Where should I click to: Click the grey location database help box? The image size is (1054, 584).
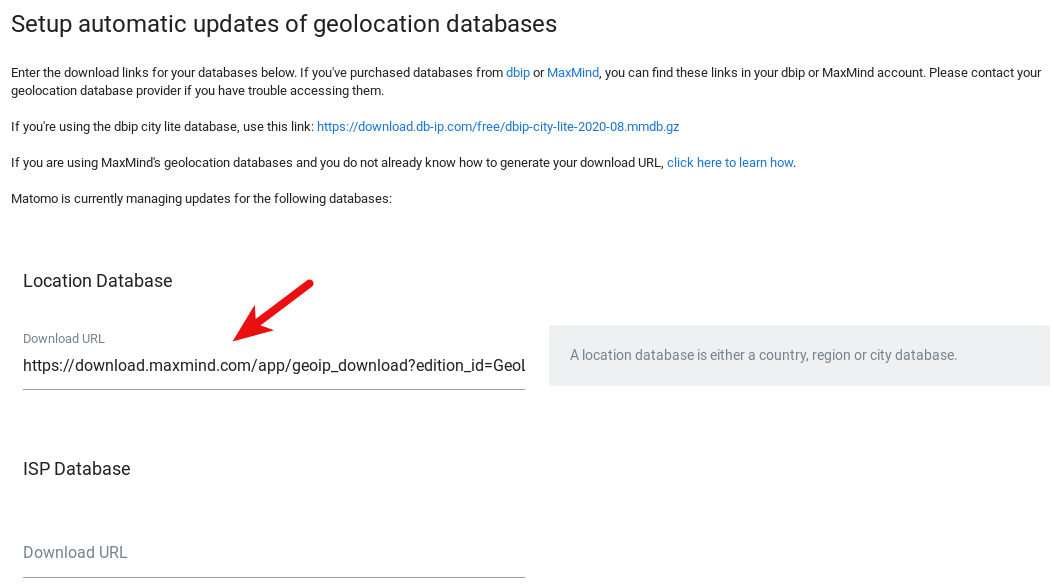(798, 355)
